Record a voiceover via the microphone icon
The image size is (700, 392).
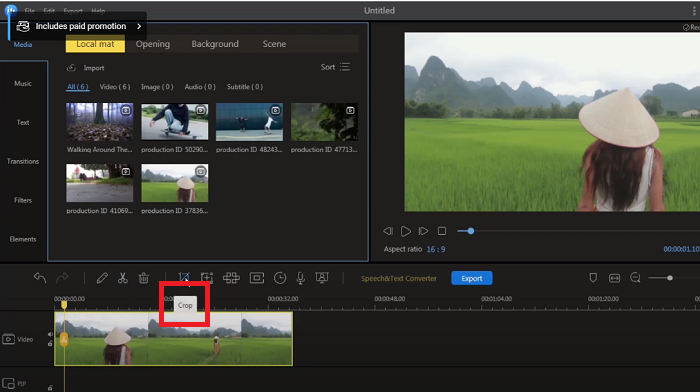[x=300, y=278]
